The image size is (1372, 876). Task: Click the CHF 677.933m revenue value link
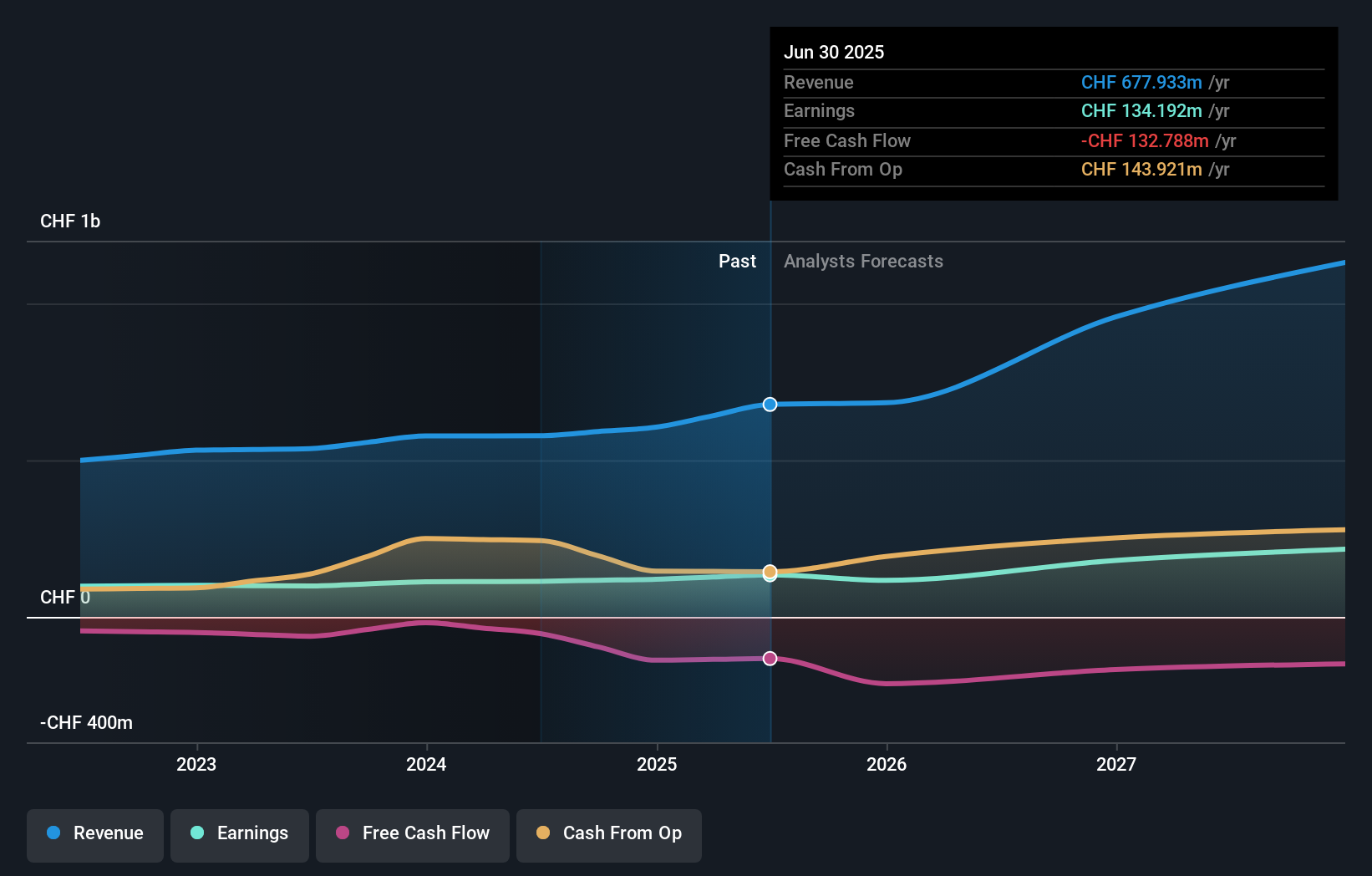point(1141,83)
